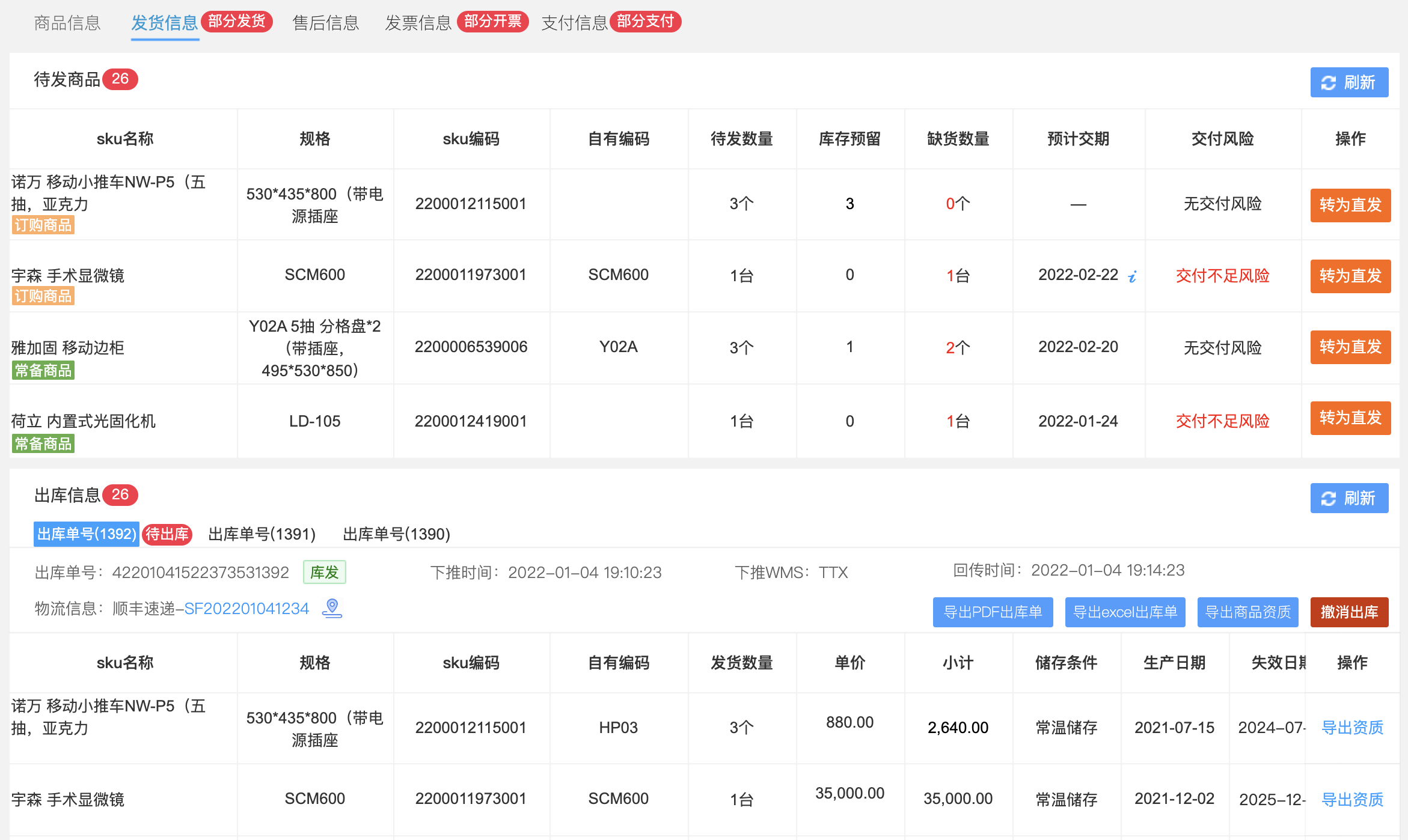The width and height of the screenshot is (1408, 840).
Task: Export the excel outbound order
Action: pyautogui.click(x=1125, y=612)
